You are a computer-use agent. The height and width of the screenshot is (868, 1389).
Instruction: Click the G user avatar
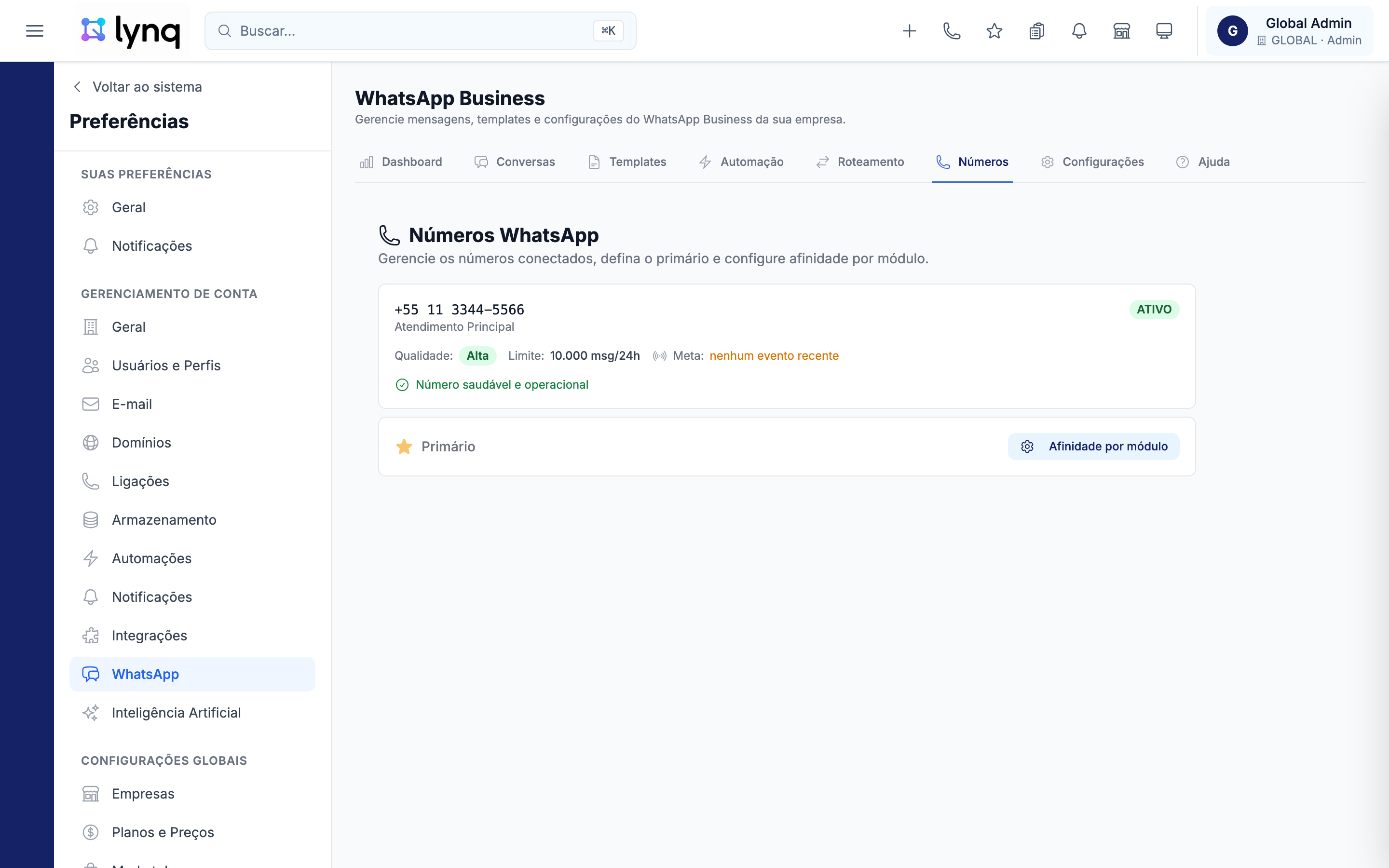click(x=1232, y=31)
